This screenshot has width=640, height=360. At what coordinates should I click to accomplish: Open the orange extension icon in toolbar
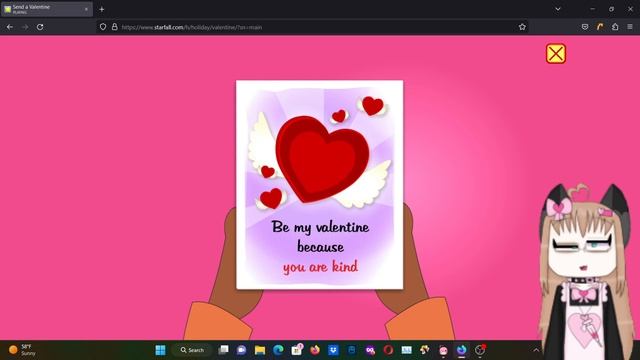[600, 27]
